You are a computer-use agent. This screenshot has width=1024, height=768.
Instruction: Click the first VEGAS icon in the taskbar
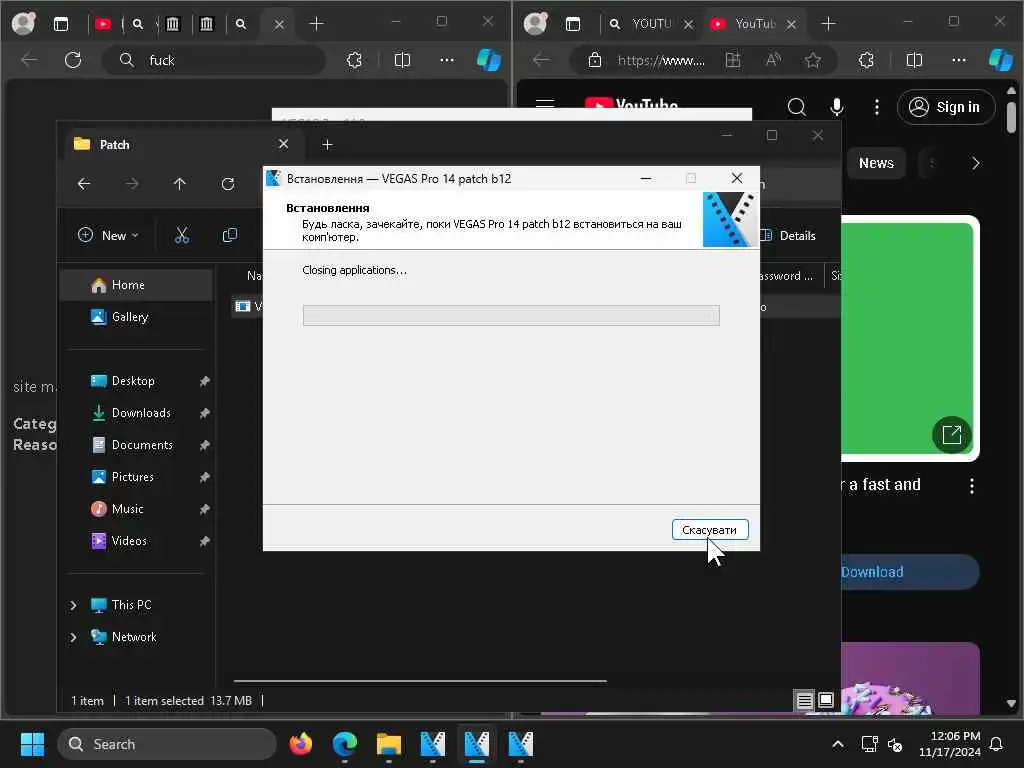click(432, 744)
